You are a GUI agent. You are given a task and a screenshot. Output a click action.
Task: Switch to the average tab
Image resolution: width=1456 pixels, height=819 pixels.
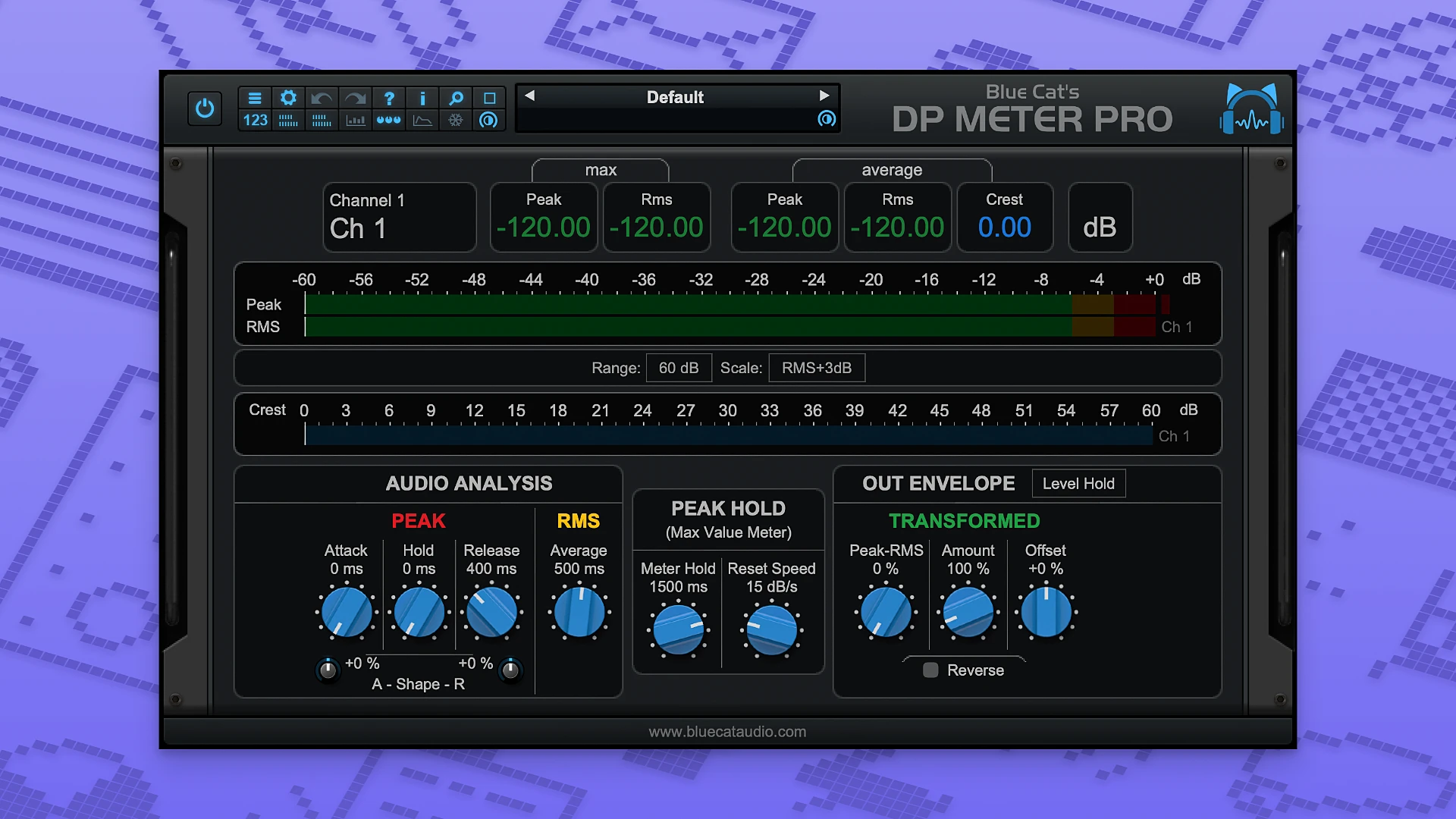coord(892,170)
